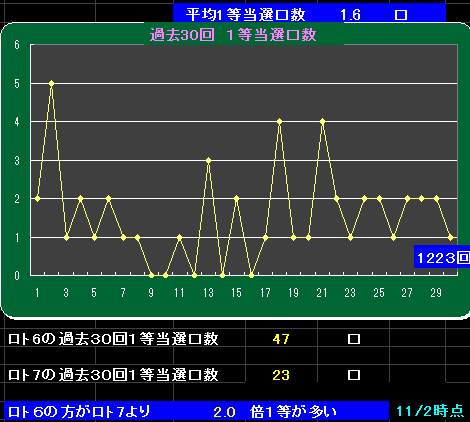Select the zero-value data point at draw 9

click(x=151, y=276)
